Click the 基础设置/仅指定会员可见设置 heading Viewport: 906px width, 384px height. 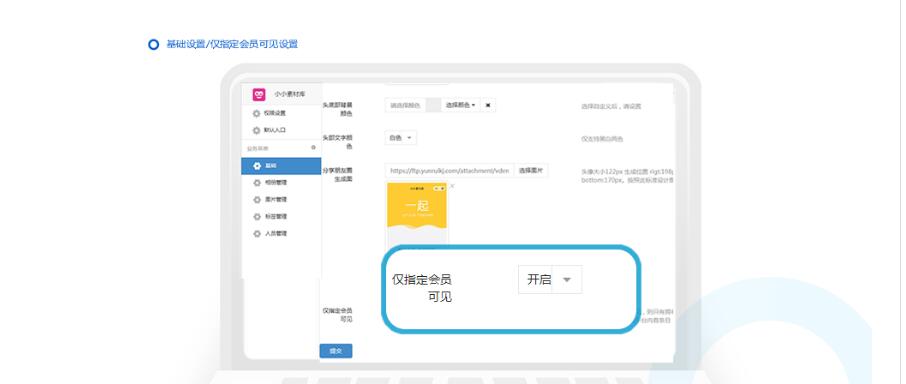pos(232,44)
